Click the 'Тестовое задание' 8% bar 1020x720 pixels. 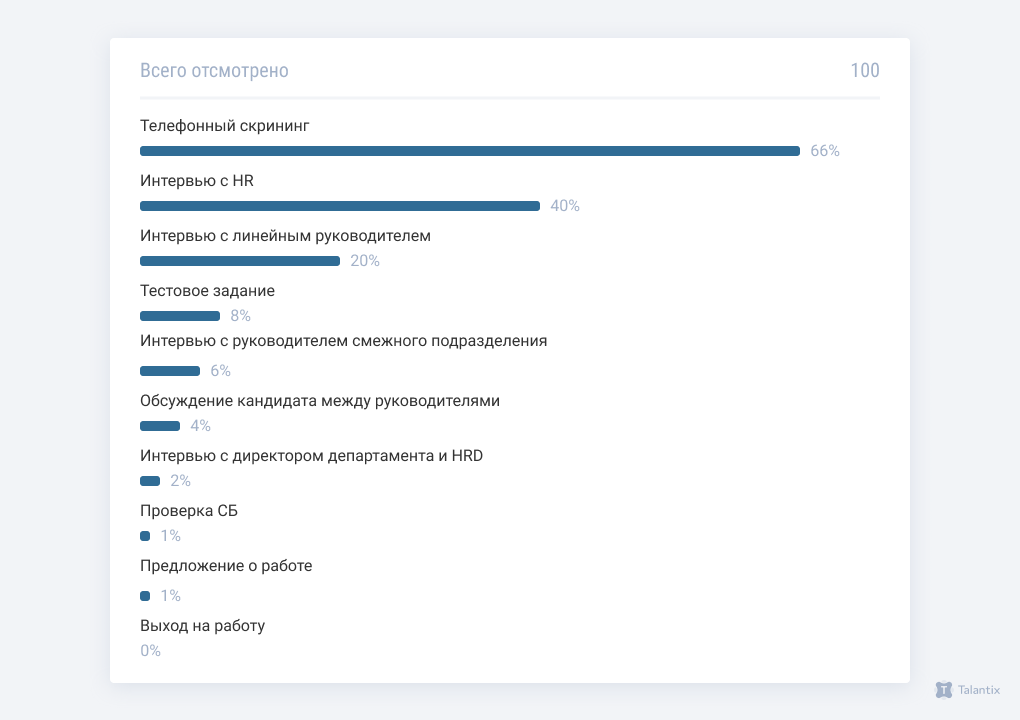180,316
